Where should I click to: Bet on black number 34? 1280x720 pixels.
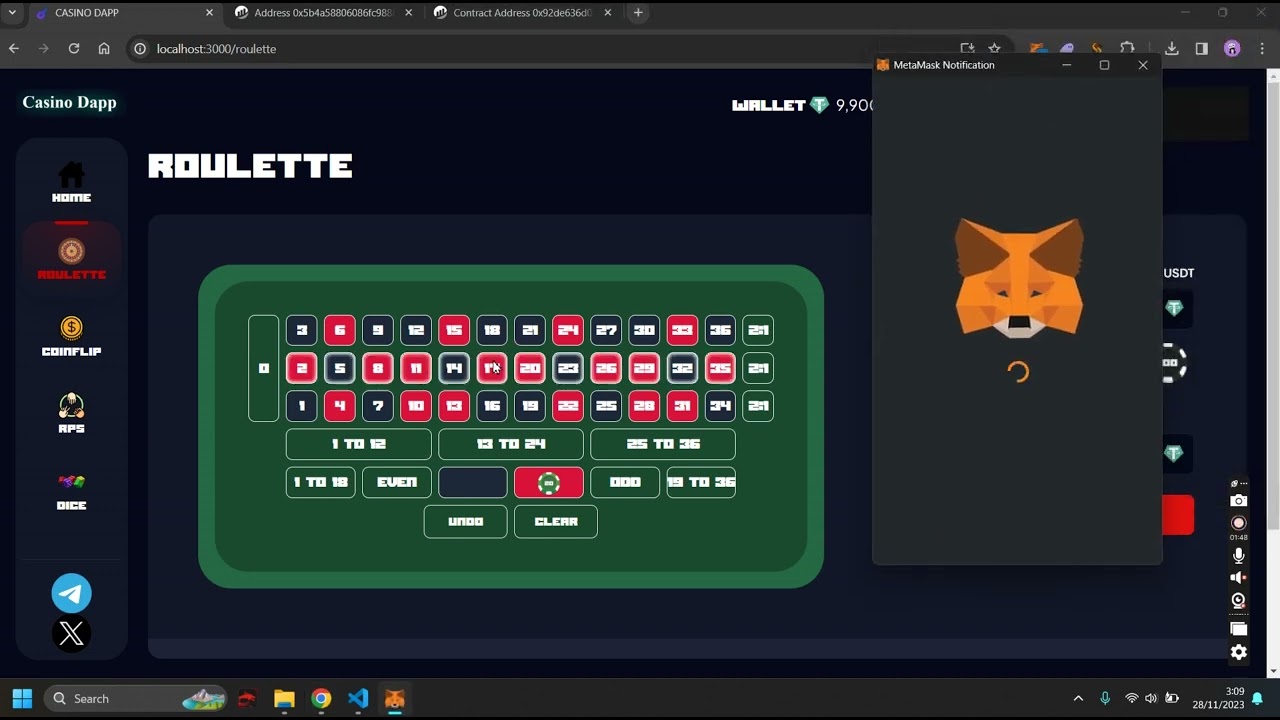pyautogui.click(x=720, y=406)
